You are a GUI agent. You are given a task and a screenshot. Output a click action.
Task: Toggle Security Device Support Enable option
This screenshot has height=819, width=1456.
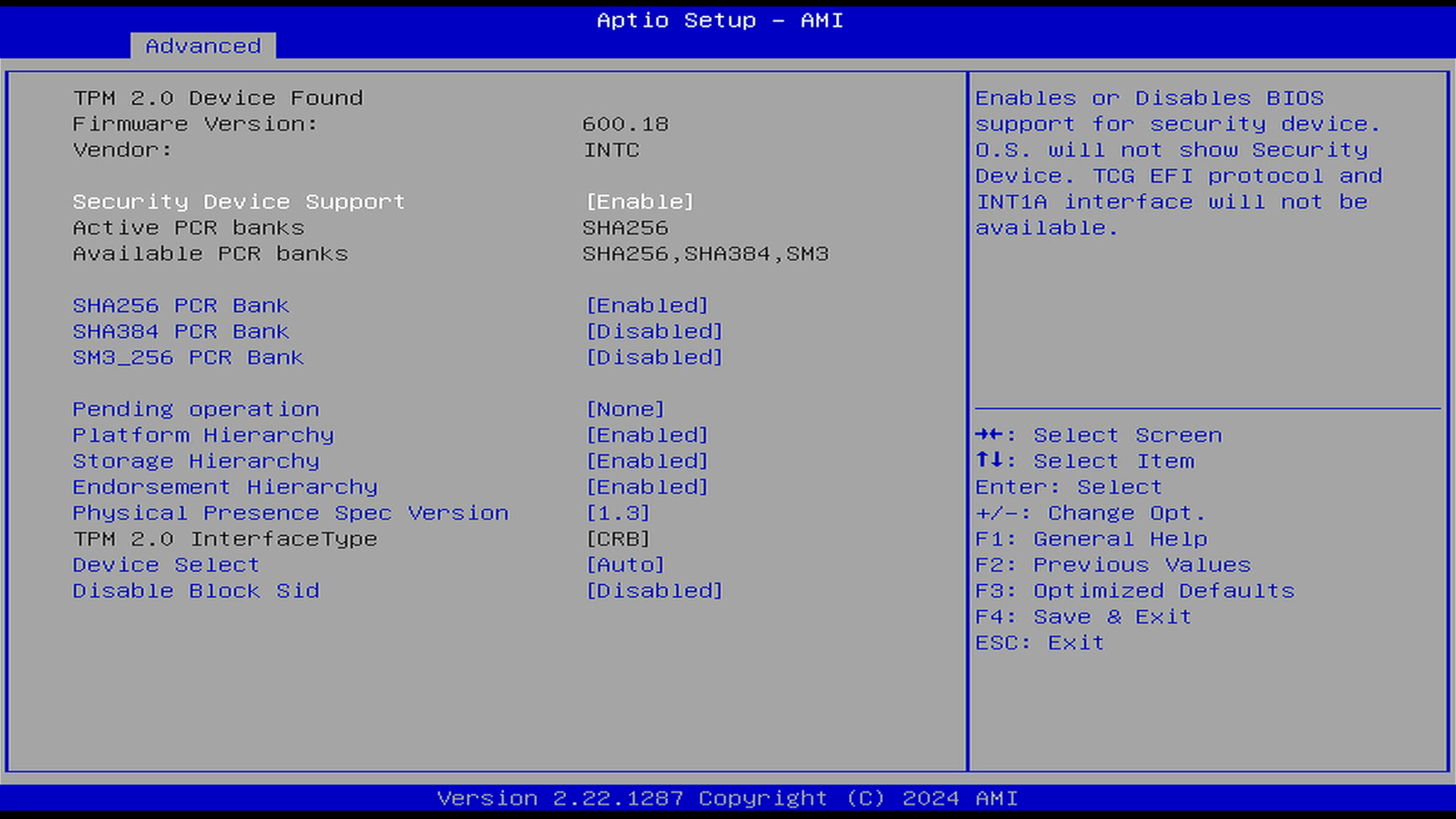[x=639, y=202]
